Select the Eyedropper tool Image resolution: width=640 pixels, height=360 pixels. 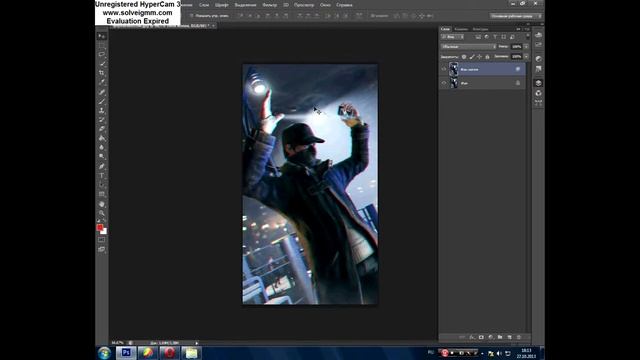102,82
